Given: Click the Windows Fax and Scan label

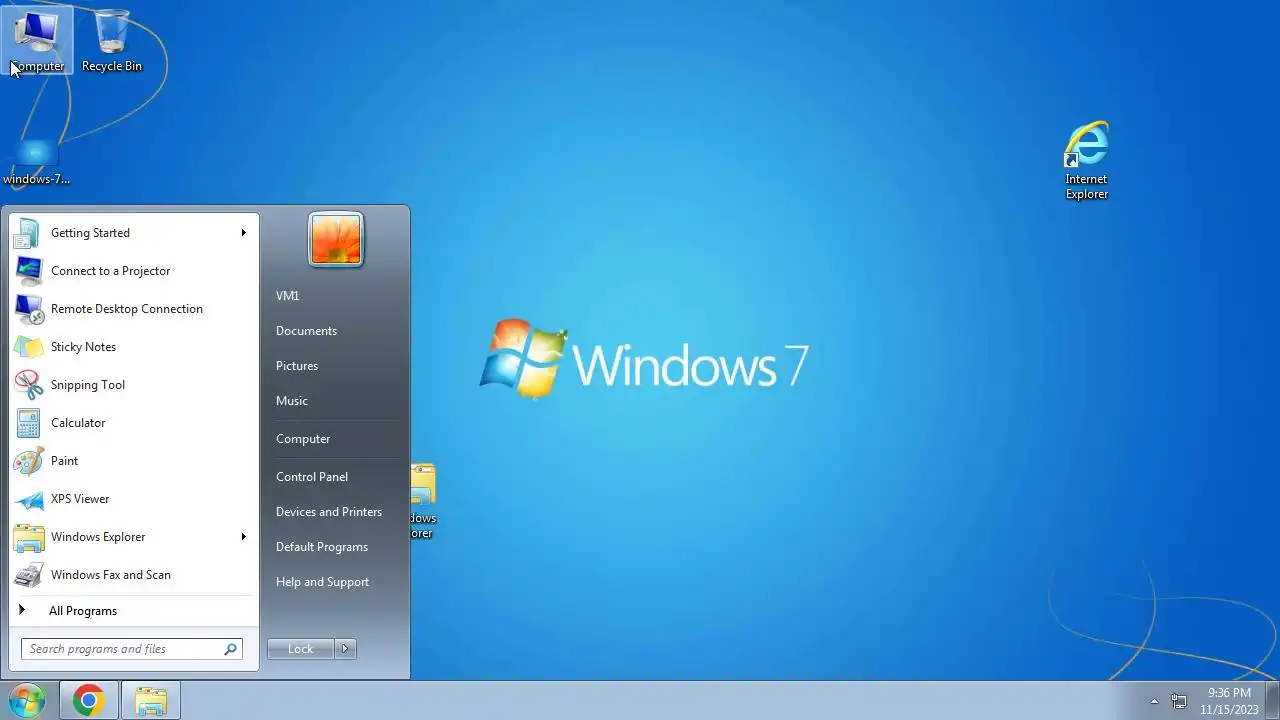Looking at the screenshot, I should point(111,575).
